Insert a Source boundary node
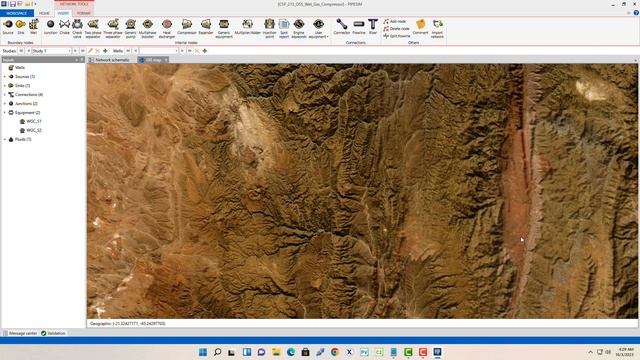The width and height of the screenshot is (640, 360). tap(8, 27)
